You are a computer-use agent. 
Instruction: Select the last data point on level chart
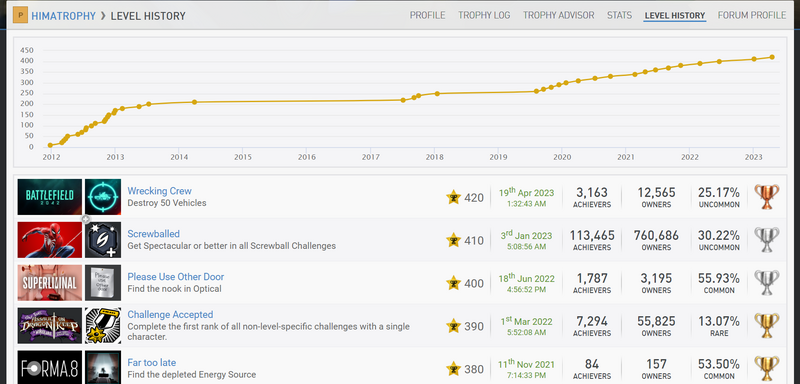pos(772,57)
